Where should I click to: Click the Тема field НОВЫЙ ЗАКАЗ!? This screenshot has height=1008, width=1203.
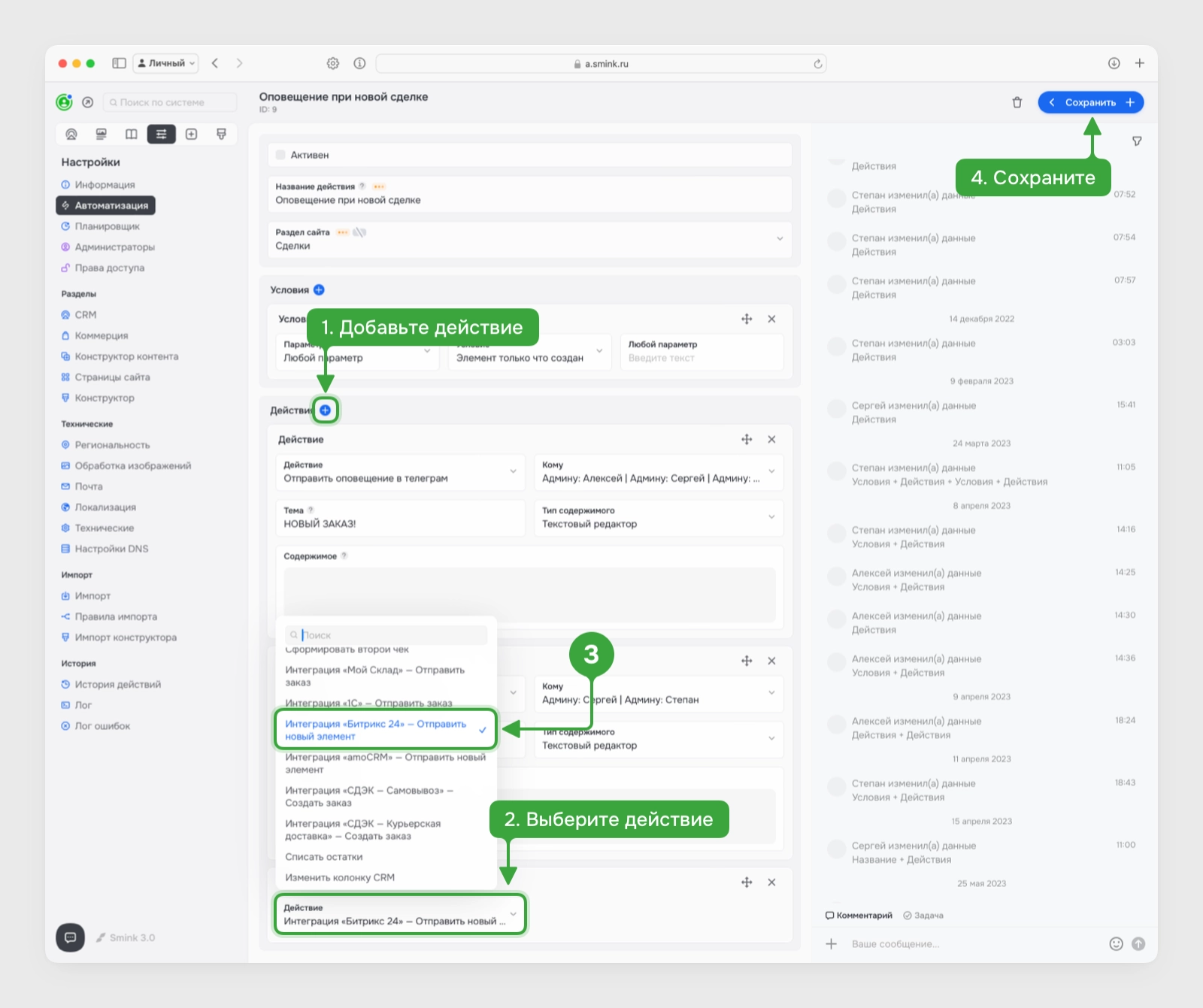[401, 518]
